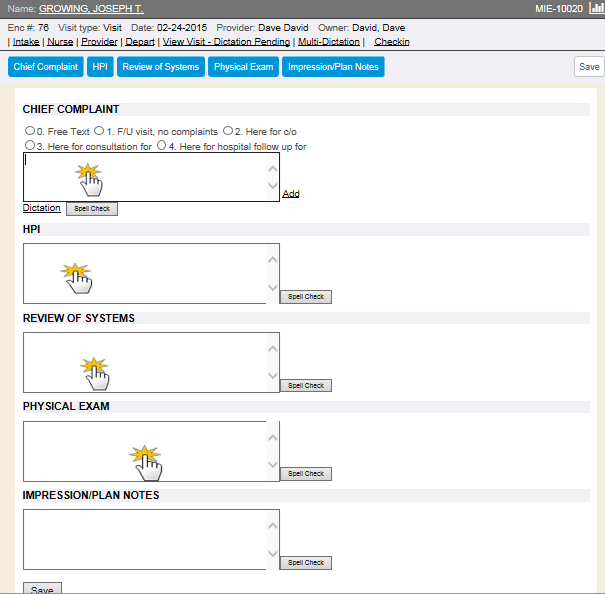Open the HPI section tab

(100, 67)
